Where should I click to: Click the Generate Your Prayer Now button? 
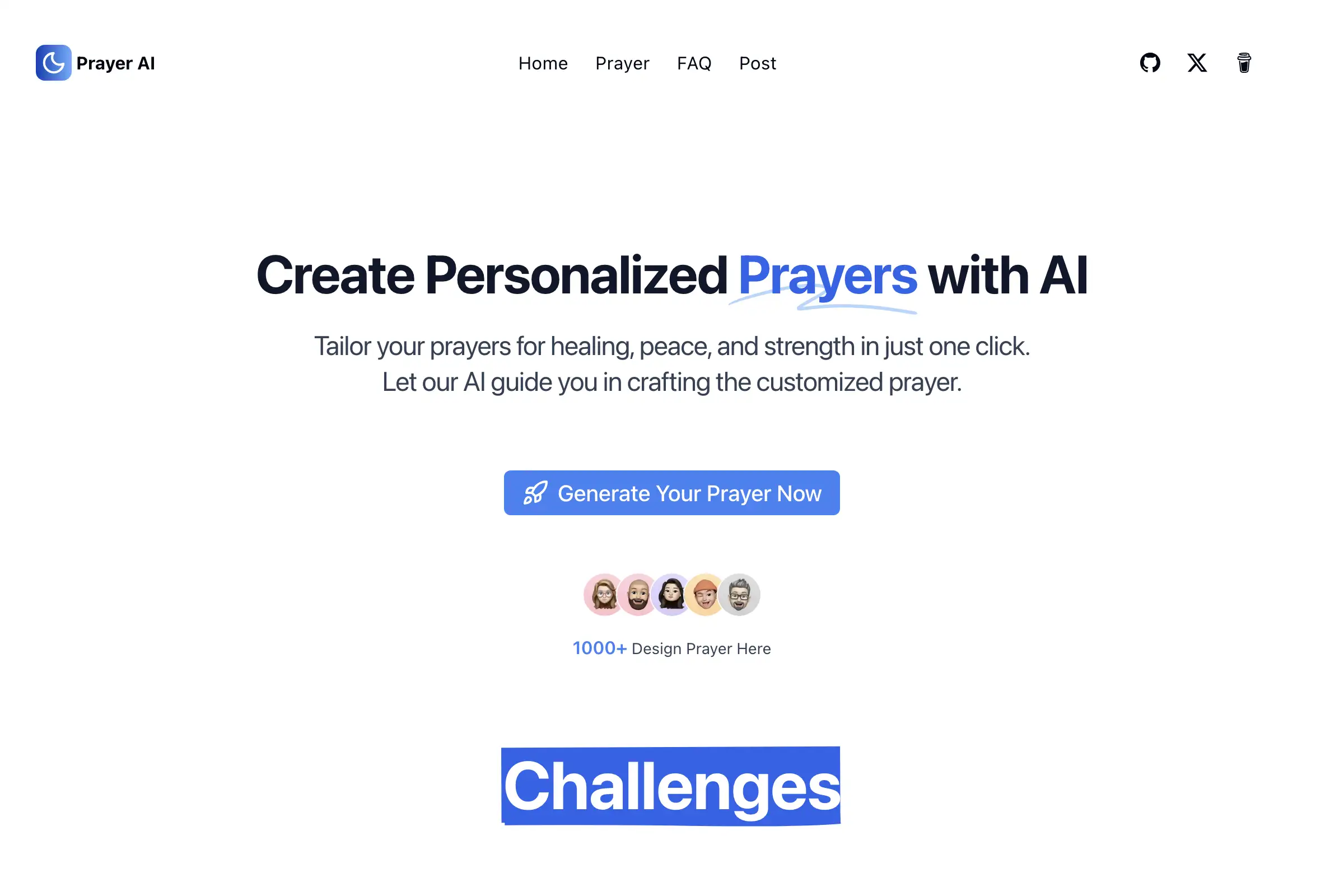point(672,493)
